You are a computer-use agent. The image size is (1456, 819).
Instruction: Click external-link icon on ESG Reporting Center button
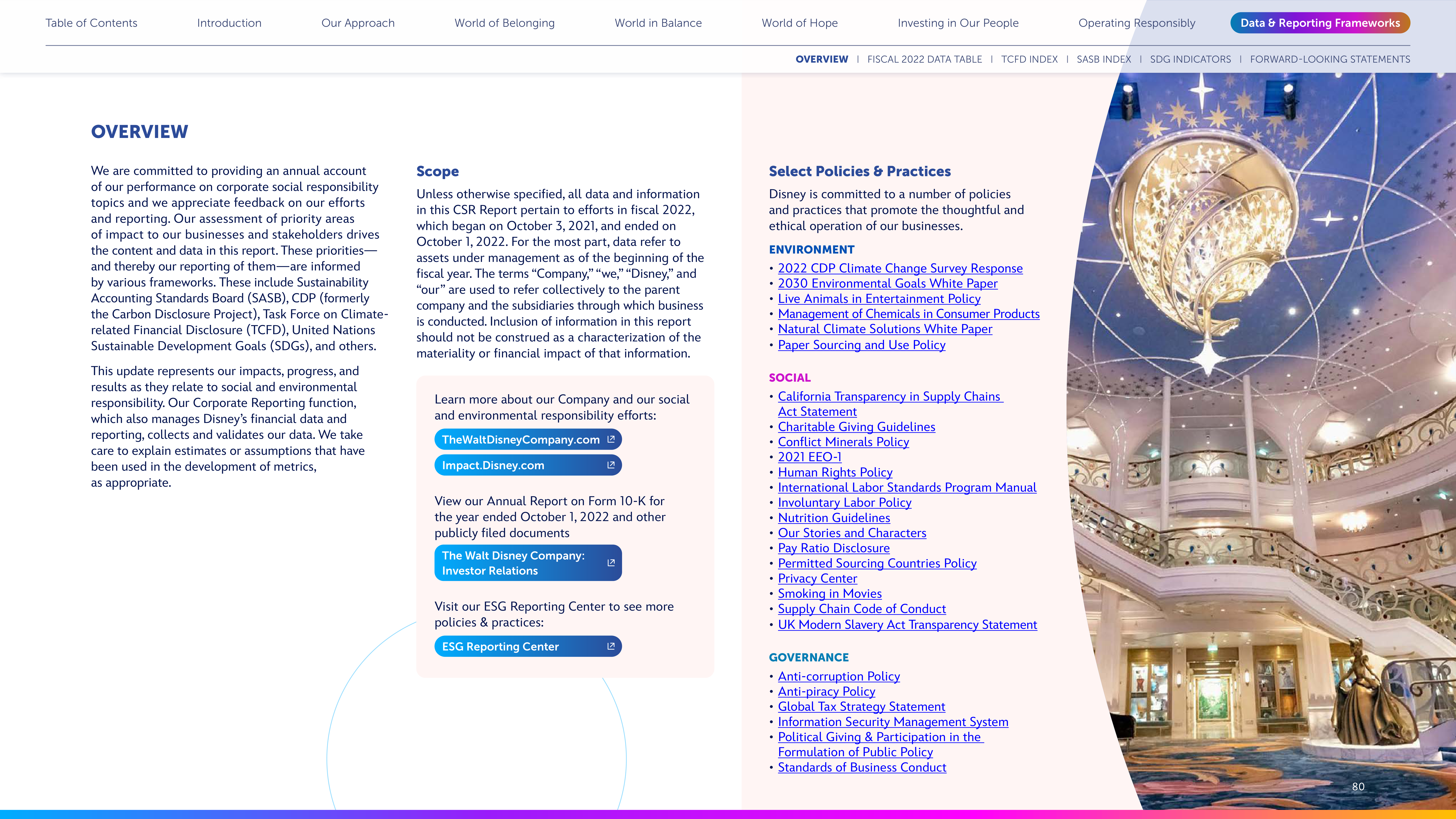[x=611, y=646]
